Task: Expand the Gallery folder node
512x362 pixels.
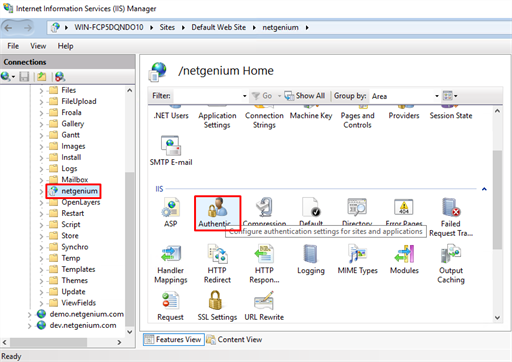Action: click(x=41, y=124)
